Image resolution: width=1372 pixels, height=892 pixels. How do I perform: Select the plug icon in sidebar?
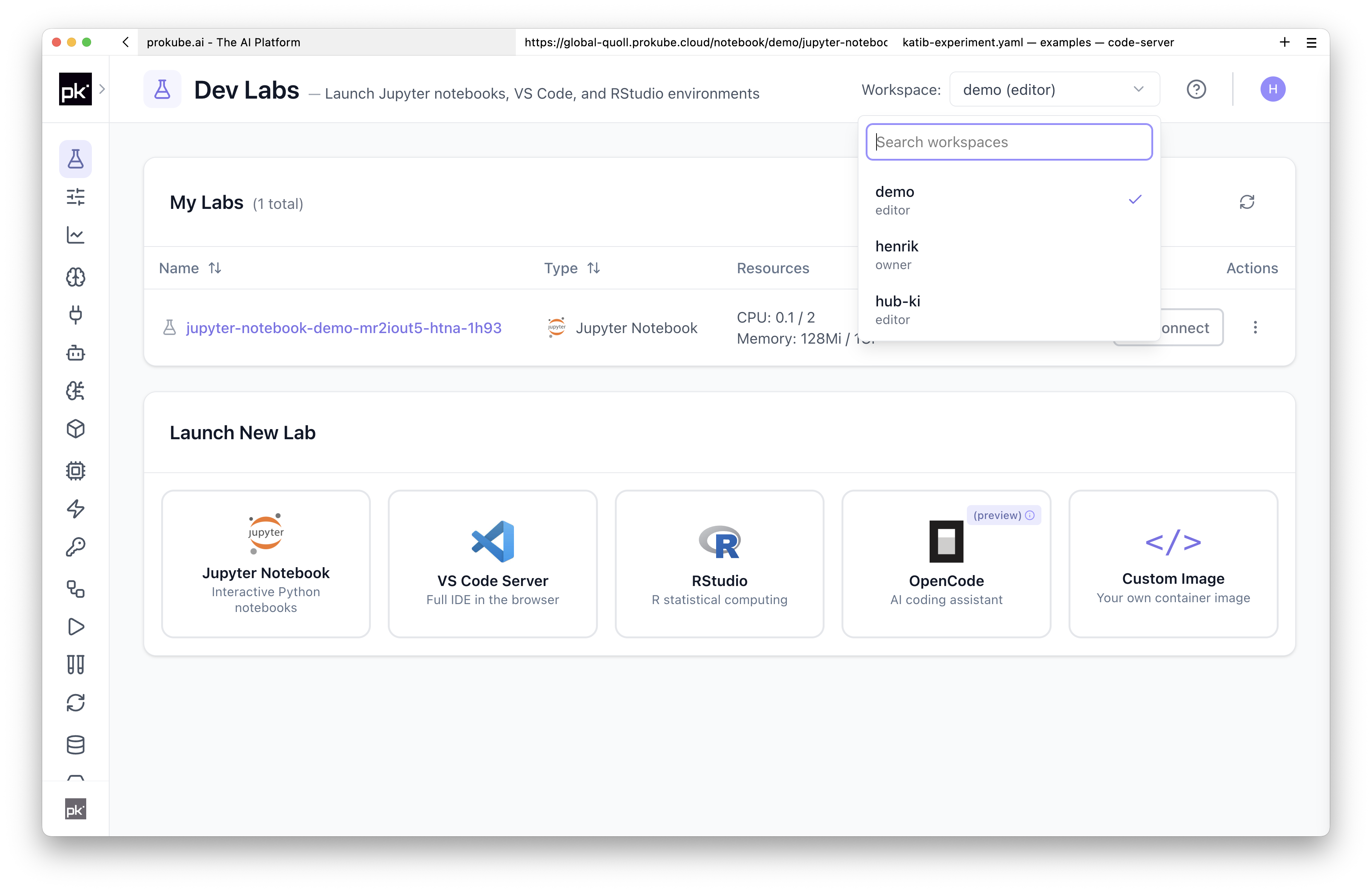(76, 315)
